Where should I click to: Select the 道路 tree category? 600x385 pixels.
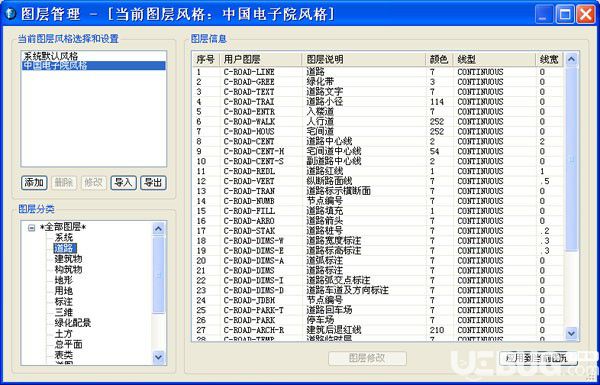(x=64, y=248)
